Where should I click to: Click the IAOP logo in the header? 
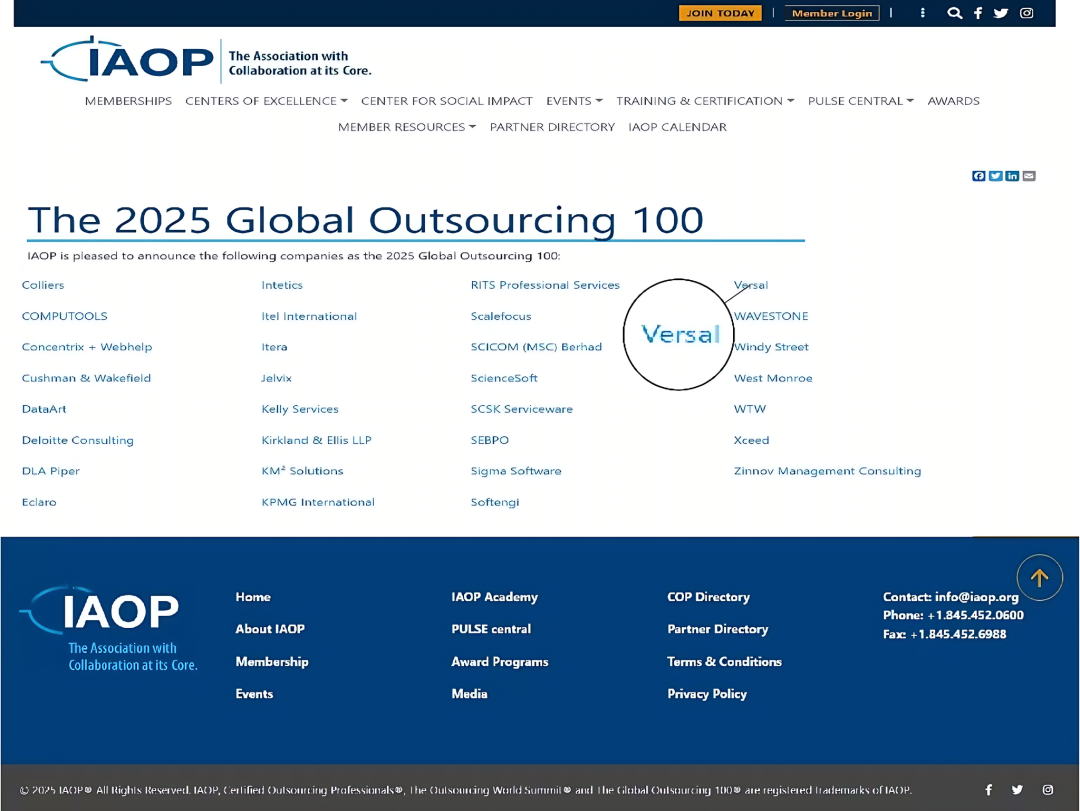pyautogui.click(x=130, y=61)
